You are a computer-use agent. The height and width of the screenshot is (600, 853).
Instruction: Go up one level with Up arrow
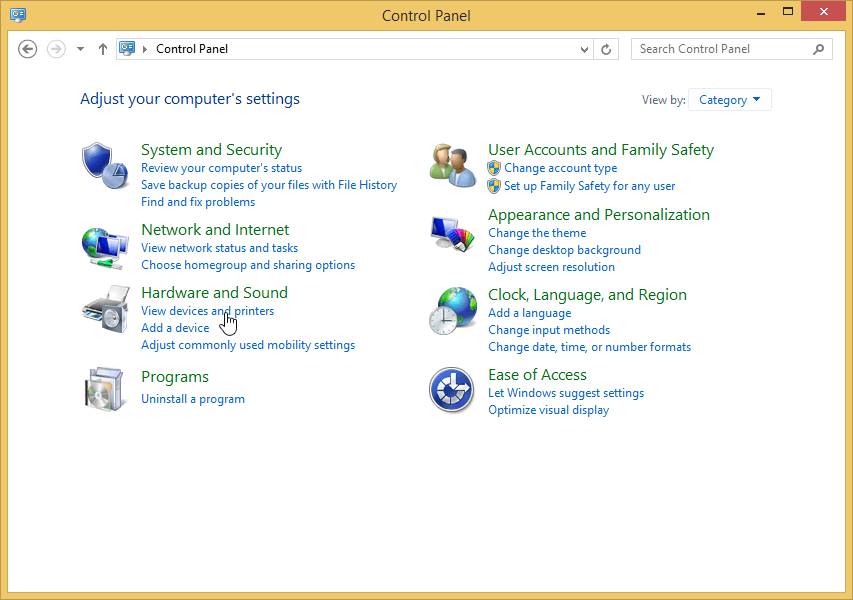[x=102, y=49]
